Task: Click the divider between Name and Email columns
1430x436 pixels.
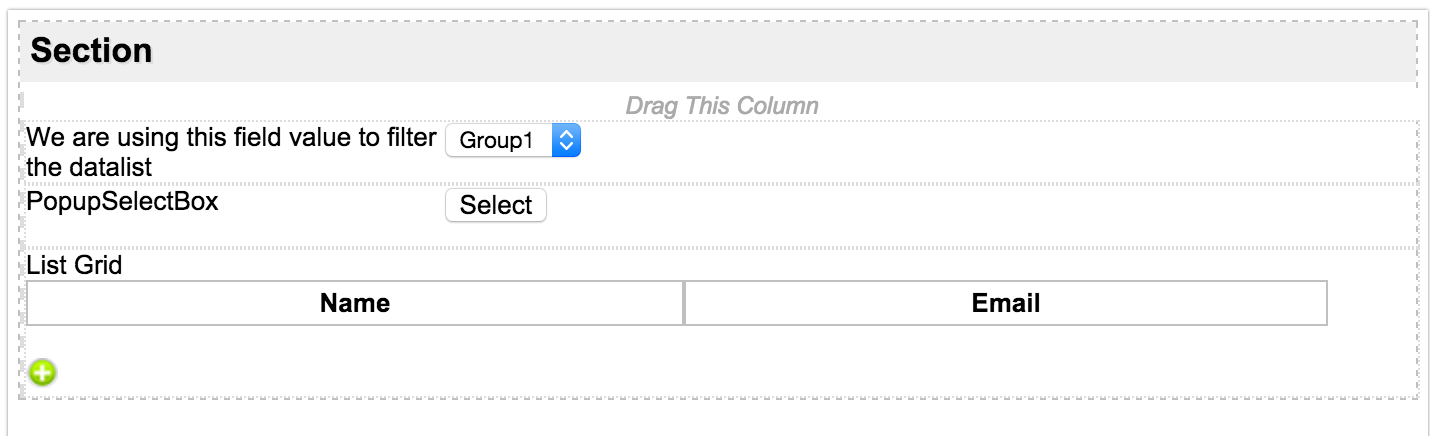Action: pos(684,303)
